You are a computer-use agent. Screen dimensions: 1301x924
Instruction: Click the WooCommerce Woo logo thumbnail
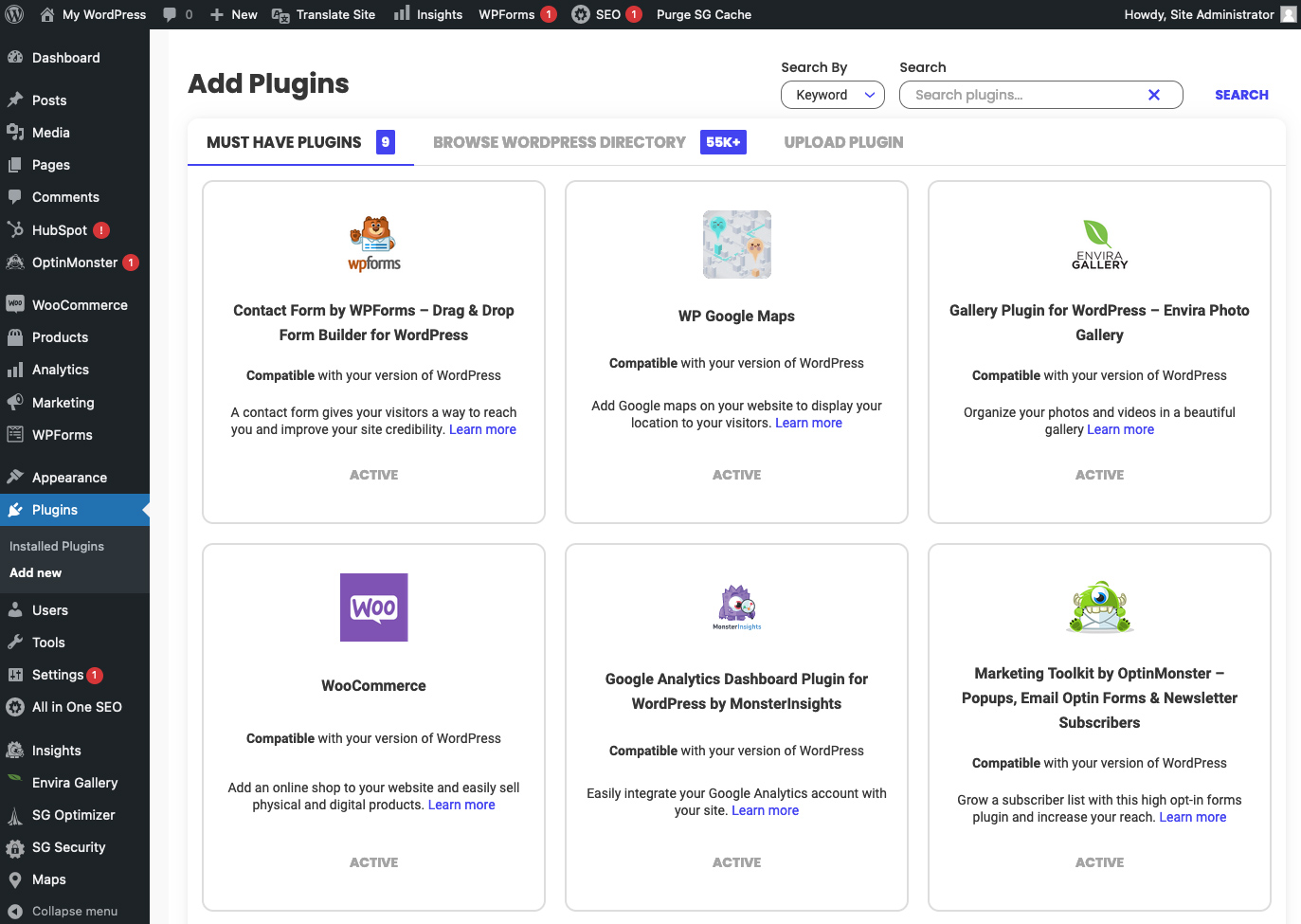(x=373, y=607)
